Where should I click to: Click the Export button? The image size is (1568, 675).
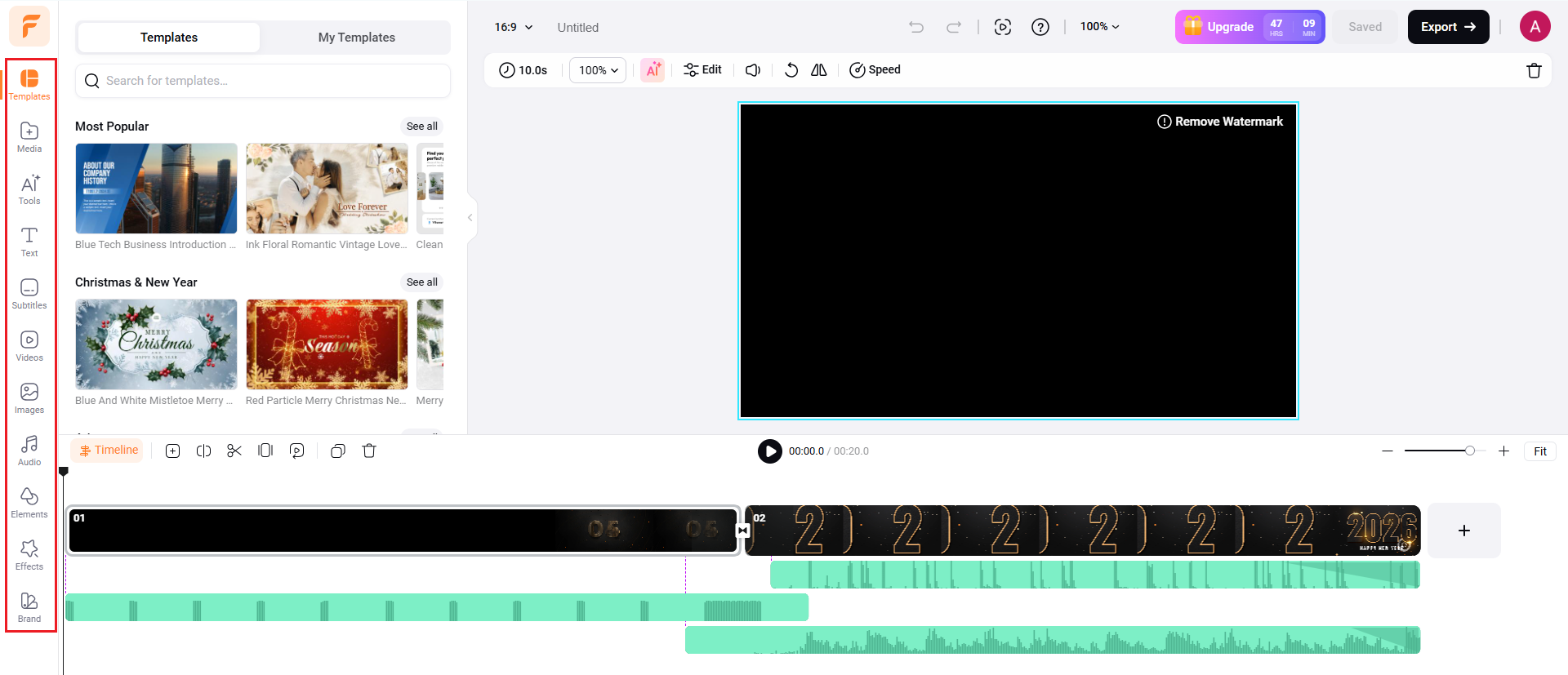[x=1449, y=27]
